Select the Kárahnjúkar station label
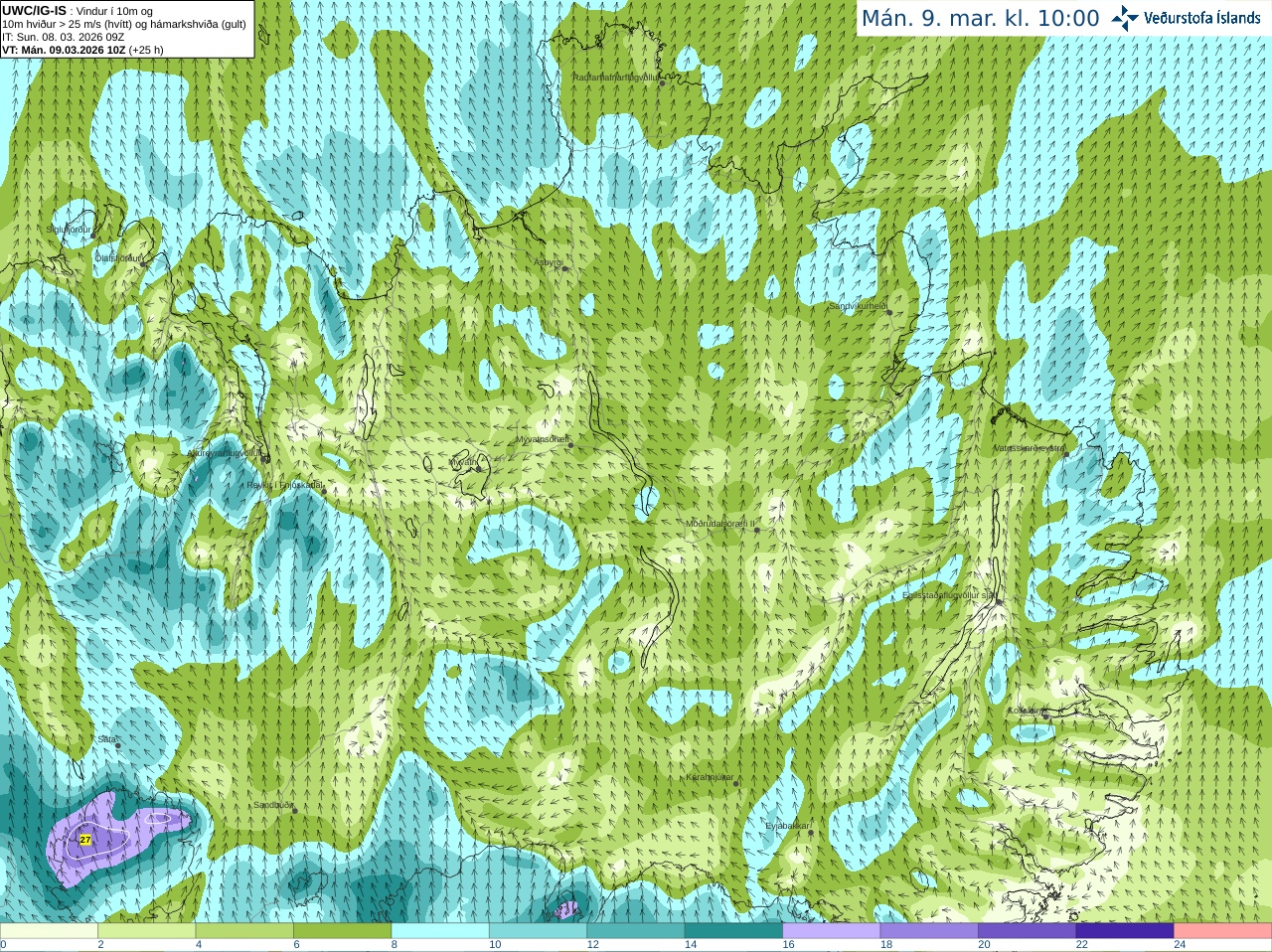The height and width of the screenshot is (952, 1272). [710, 777]
